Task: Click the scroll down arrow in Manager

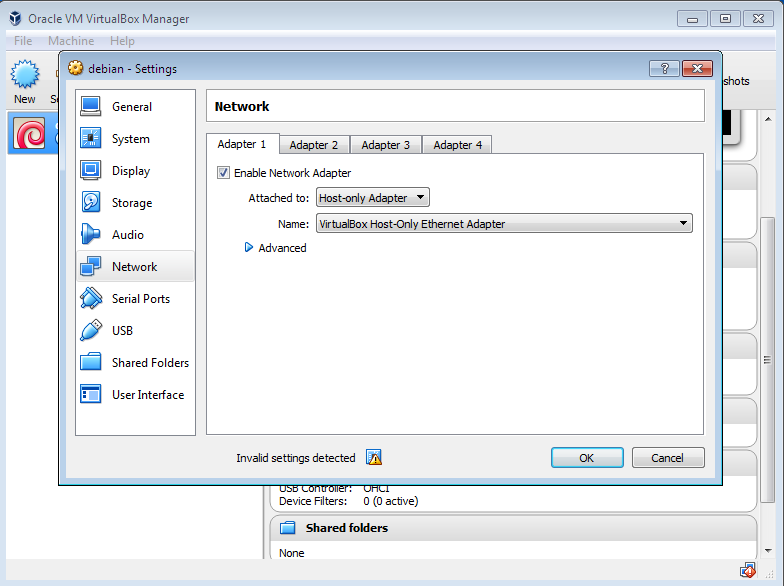Action: tap(768, 550)
